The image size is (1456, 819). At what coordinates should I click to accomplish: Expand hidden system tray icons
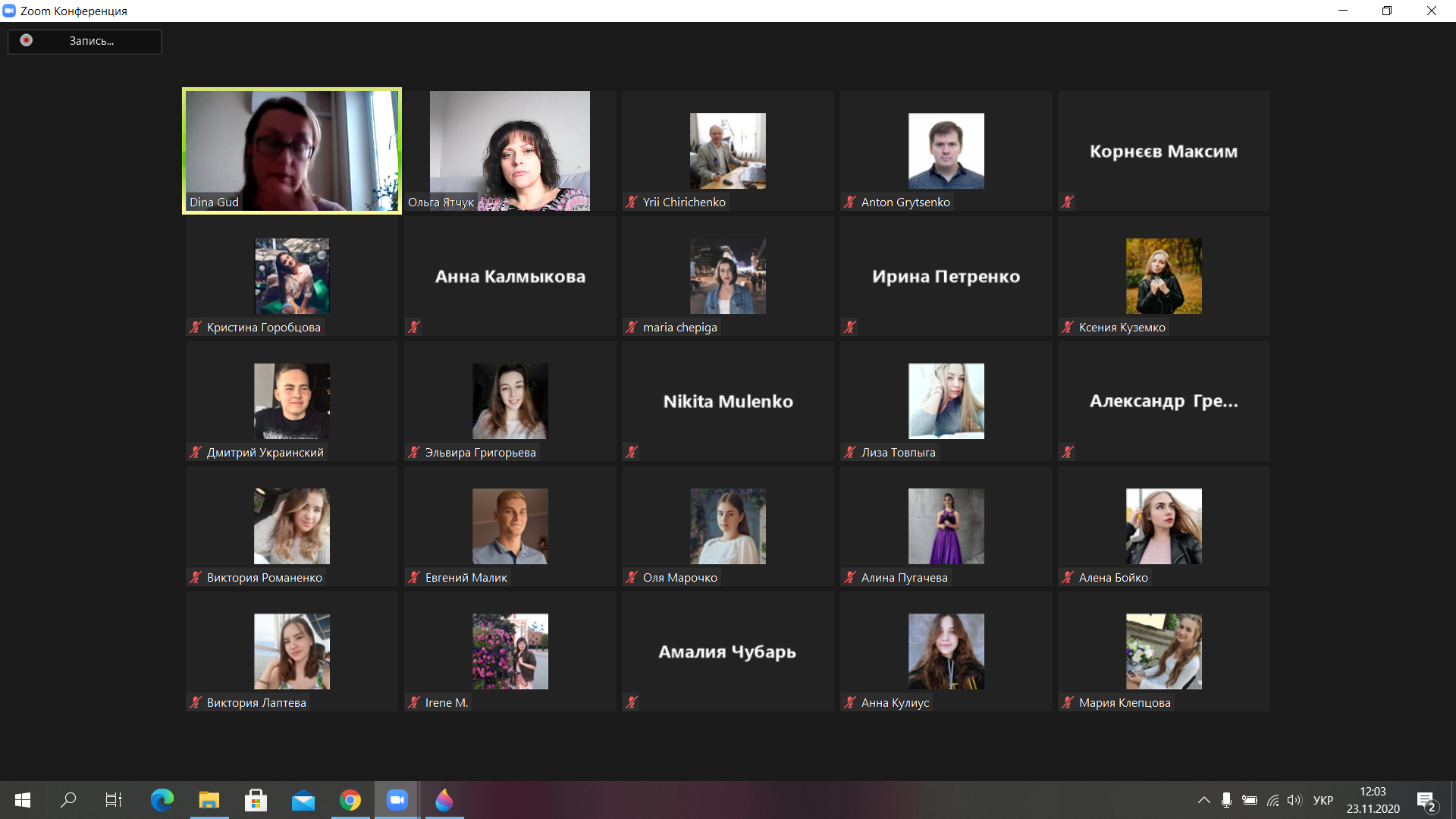[1203, 800]
